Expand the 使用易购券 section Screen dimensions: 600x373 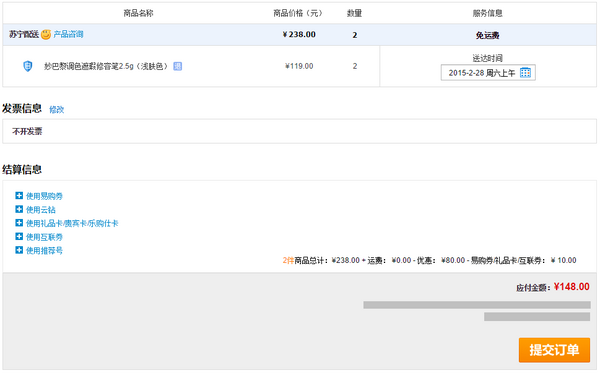(x=44, y=196)
